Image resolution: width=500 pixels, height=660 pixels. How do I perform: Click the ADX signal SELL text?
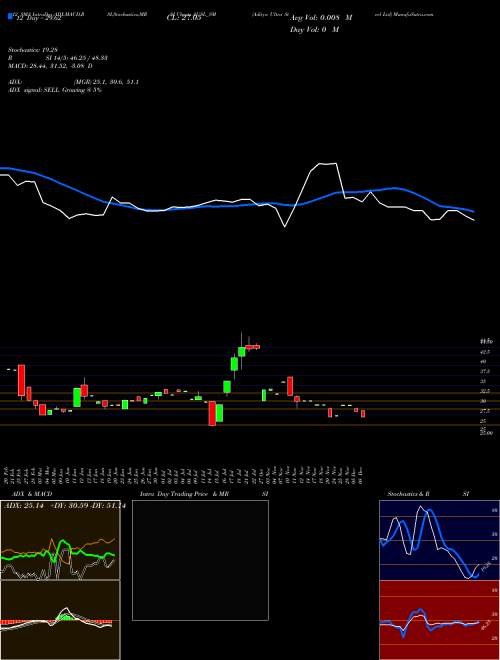tap(55, 90)
